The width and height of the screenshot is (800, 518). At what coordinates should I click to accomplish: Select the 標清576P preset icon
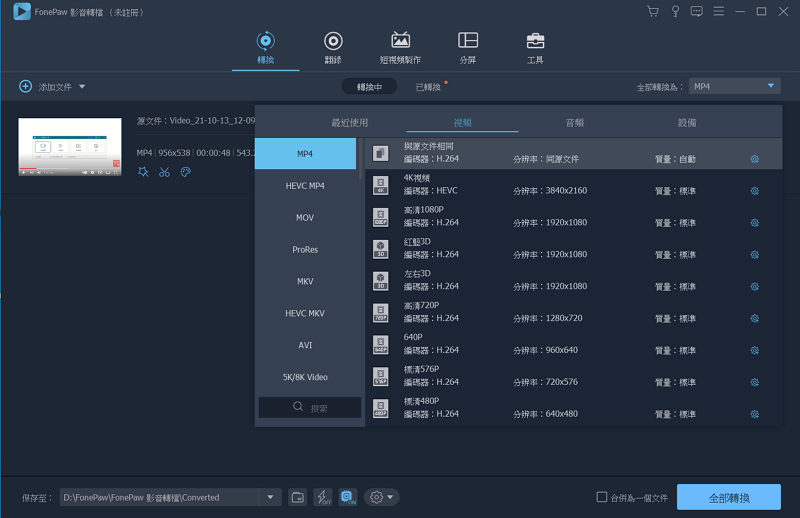tap(381, 377)
